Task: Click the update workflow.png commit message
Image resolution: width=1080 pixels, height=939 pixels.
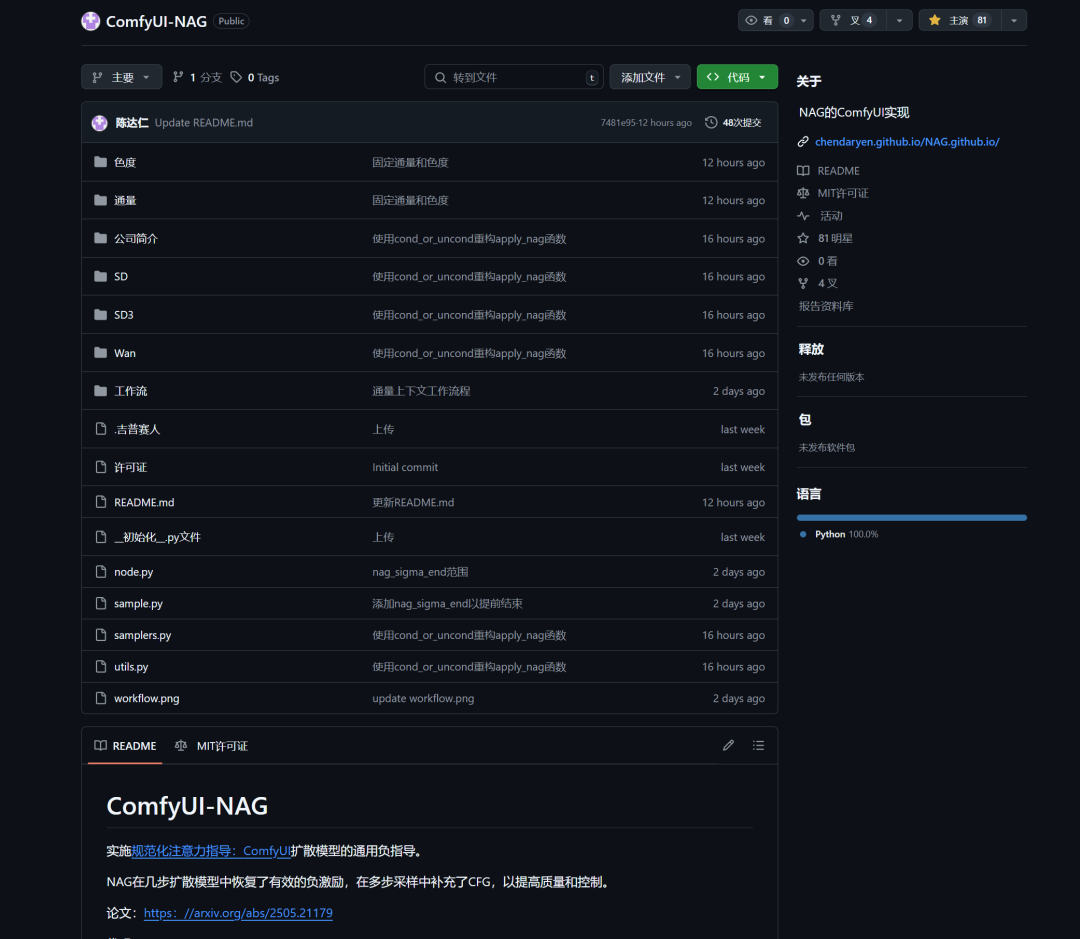Action: [x=423, y=698]
